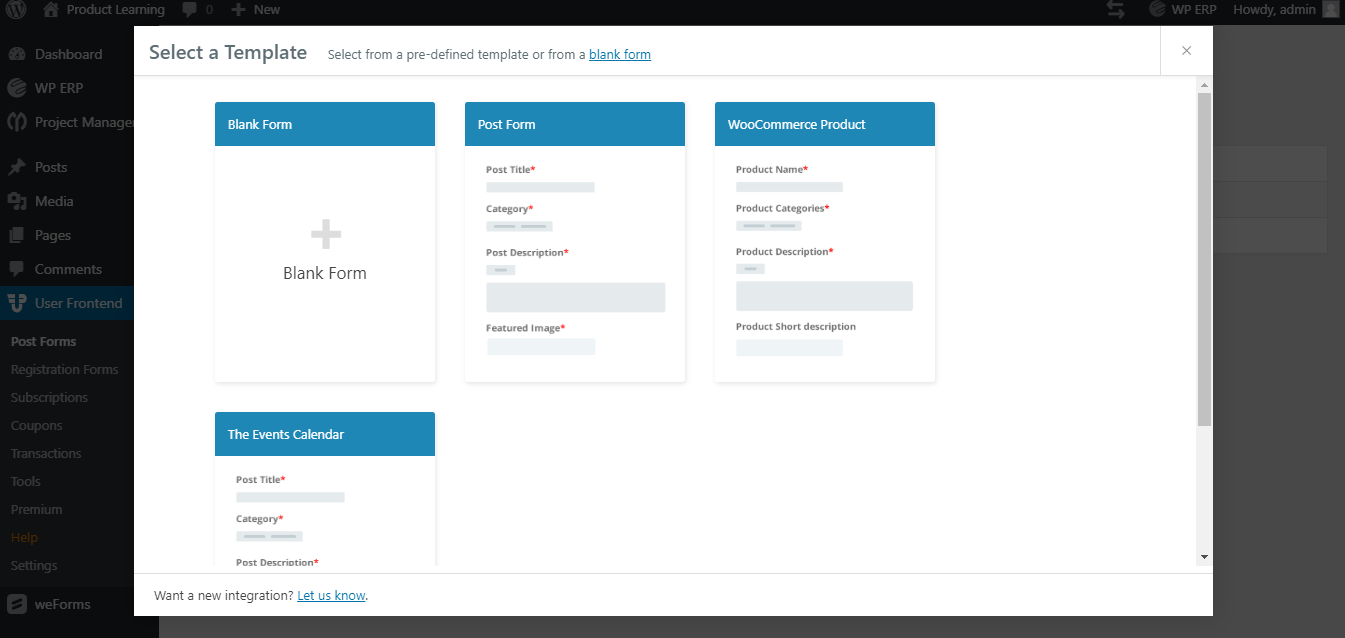Click the weForms icon in sidebar
1345x638 pixels.
coord(17,603)
